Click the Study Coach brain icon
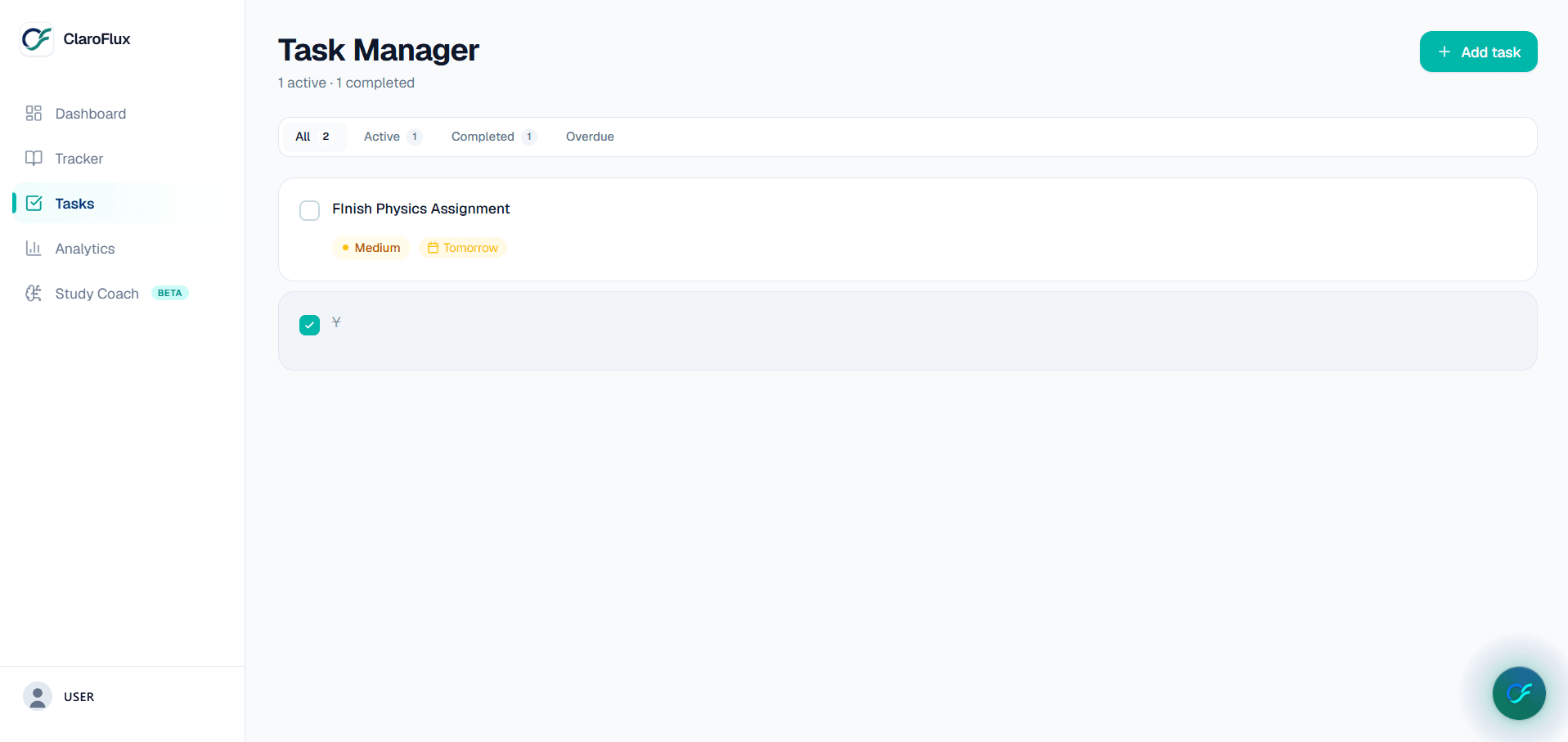1568x742 pixels. [34, 293]
